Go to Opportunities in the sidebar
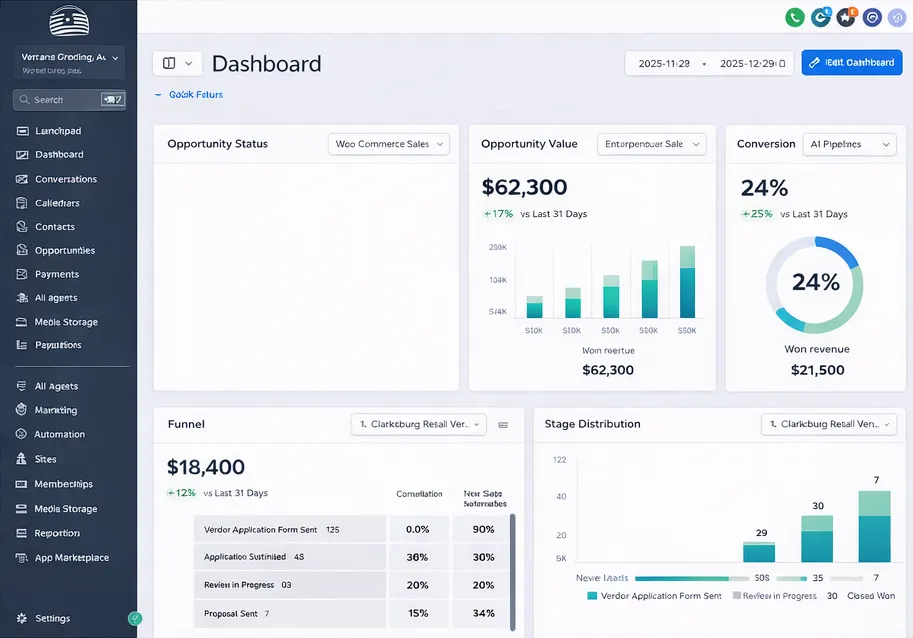 [x=65, y=250]
